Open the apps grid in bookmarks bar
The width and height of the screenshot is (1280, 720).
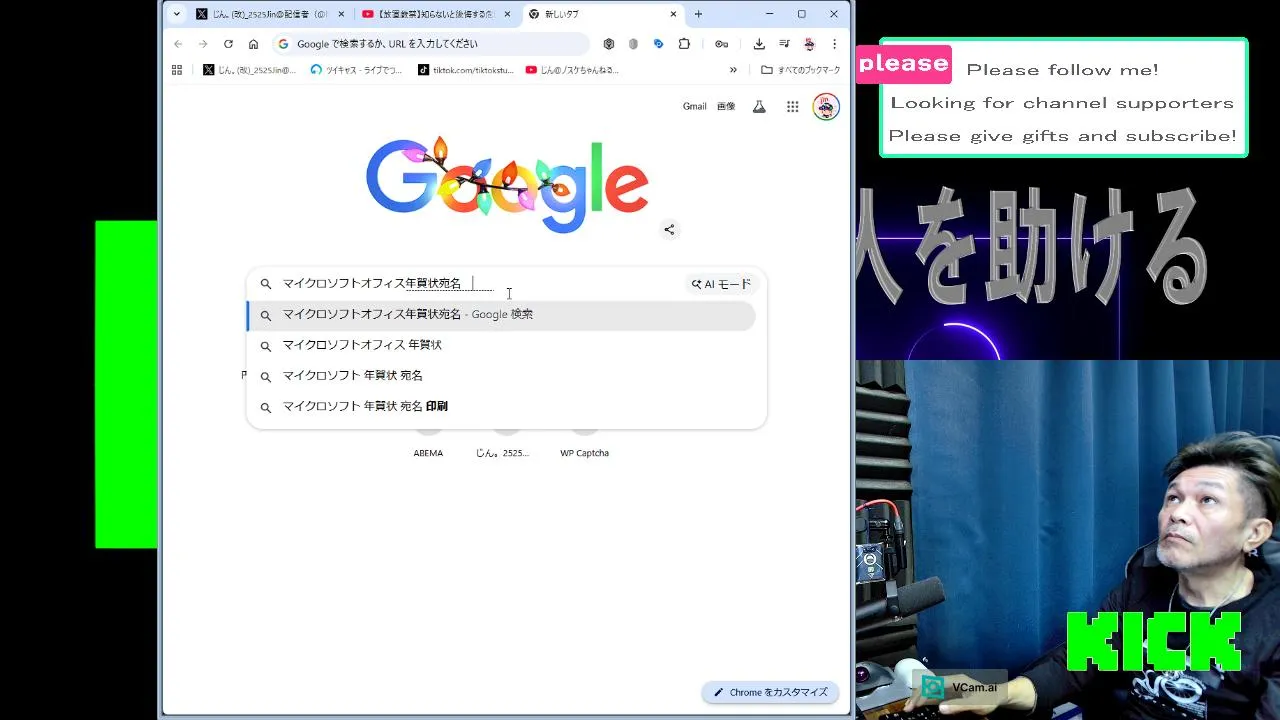pos(177,70)
